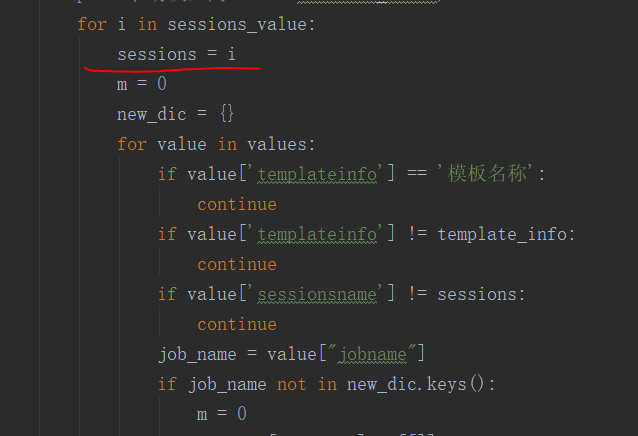Image resolution: width=638 pixels, height=436 pixels.
Task: Click the 'template_info' variable in comparison
Action: pos(503,235)
